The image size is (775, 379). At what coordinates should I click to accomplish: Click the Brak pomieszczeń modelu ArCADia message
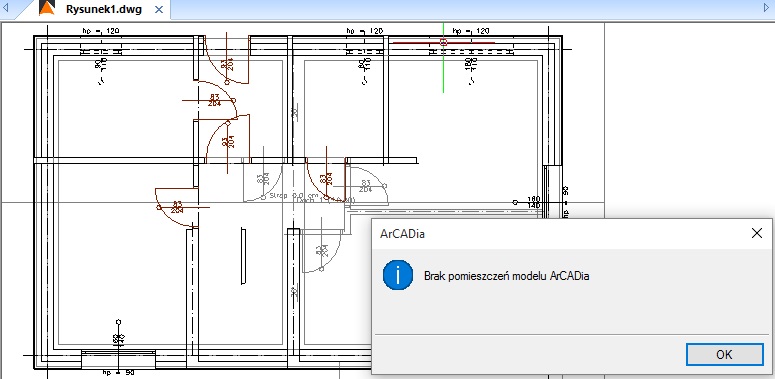(507, 276)
